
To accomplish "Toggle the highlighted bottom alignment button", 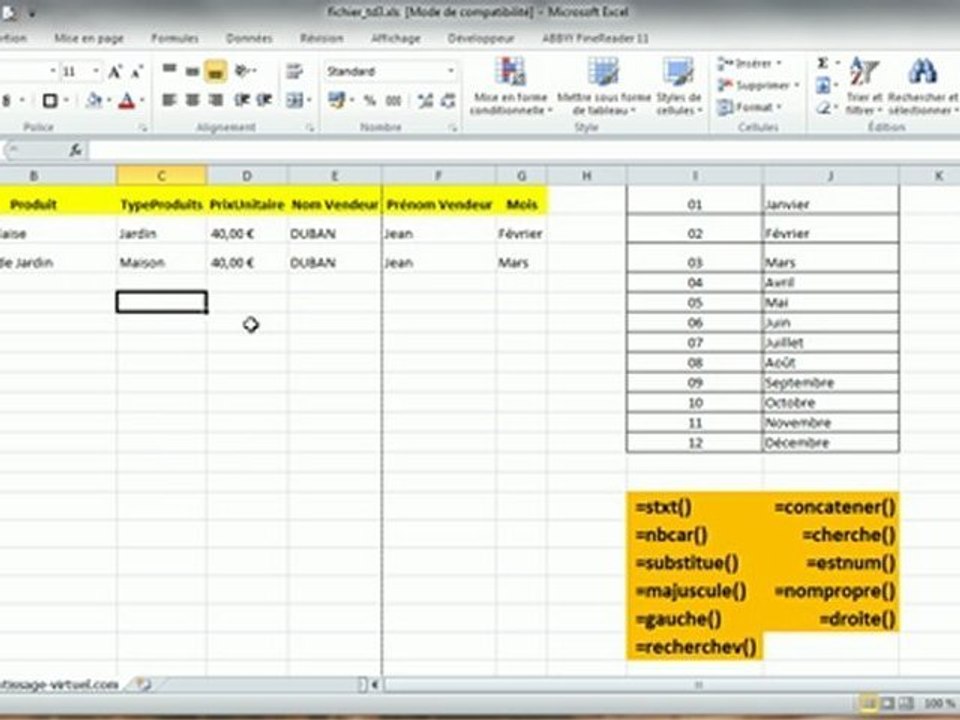I will click(x=216, y=72).
